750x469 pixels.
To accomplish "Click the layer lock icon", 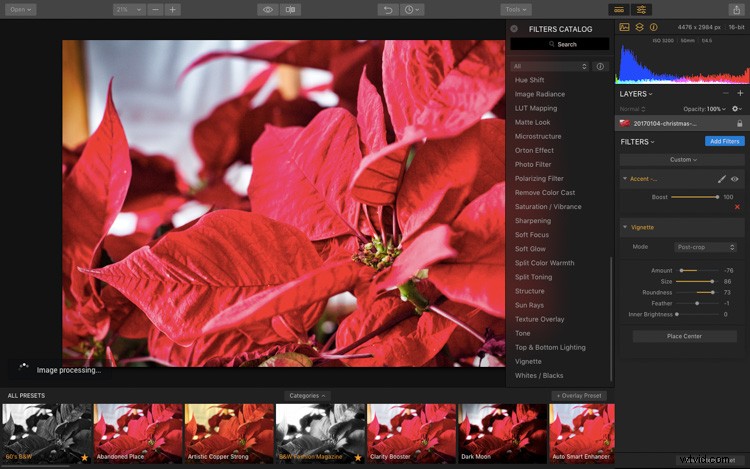I will [x=739, y=123].
